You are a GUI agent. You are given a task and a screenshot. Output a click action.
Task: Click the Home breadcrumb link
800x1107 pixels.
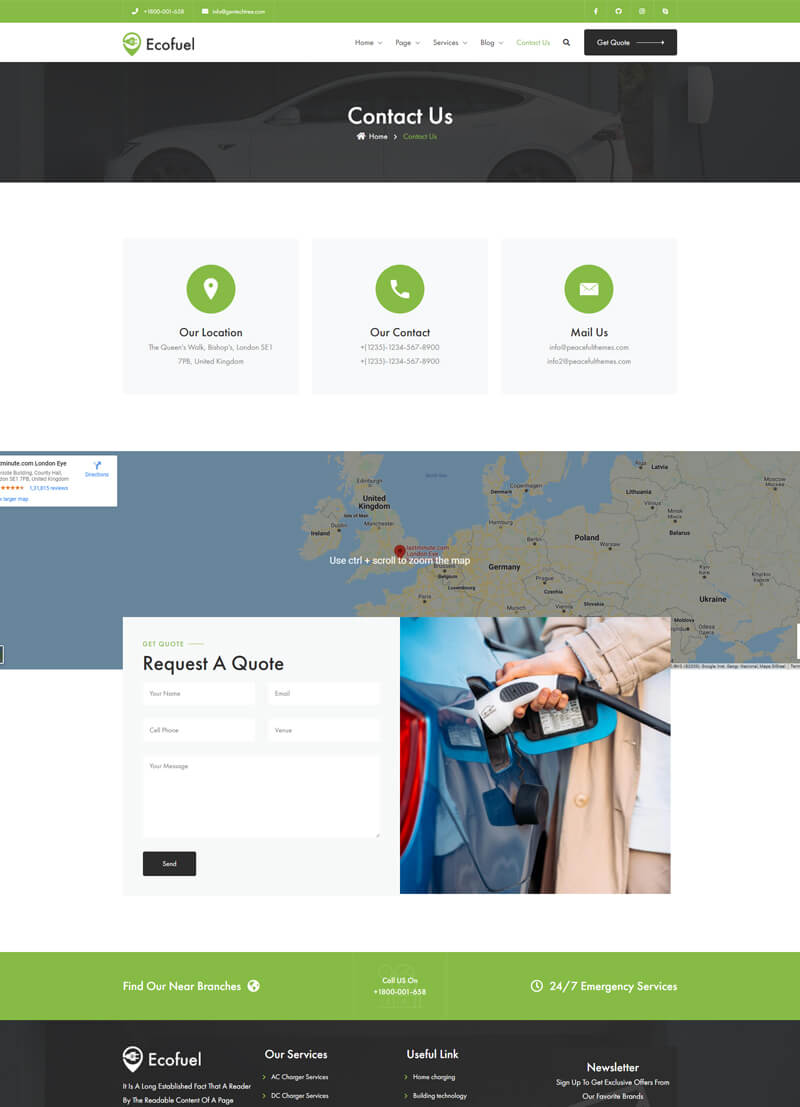click(x=377, y=136)
